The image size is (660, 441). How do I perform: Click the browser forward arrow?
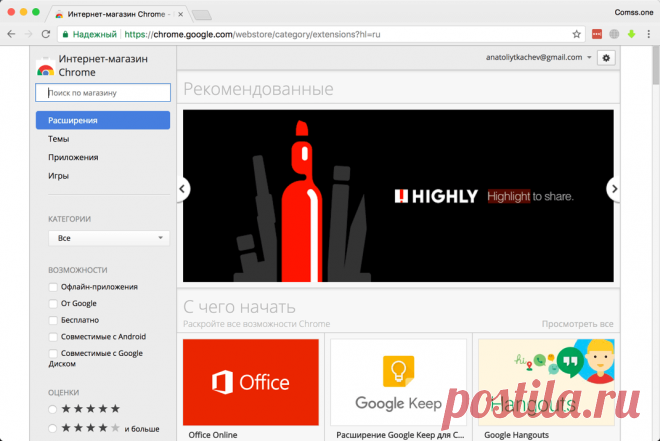click(29, 34)
